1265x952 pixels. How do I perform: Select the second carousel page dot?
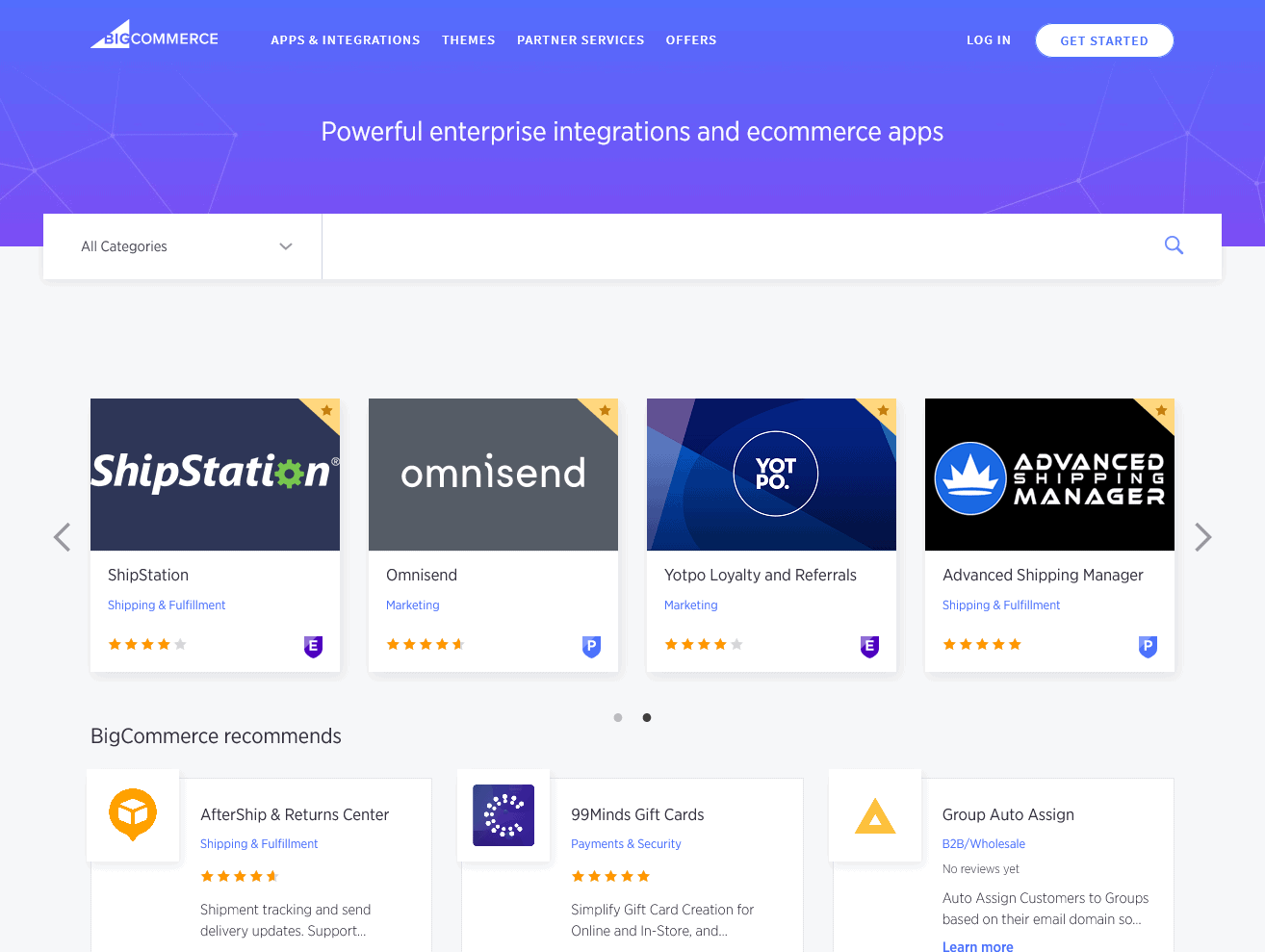[647, 717]
